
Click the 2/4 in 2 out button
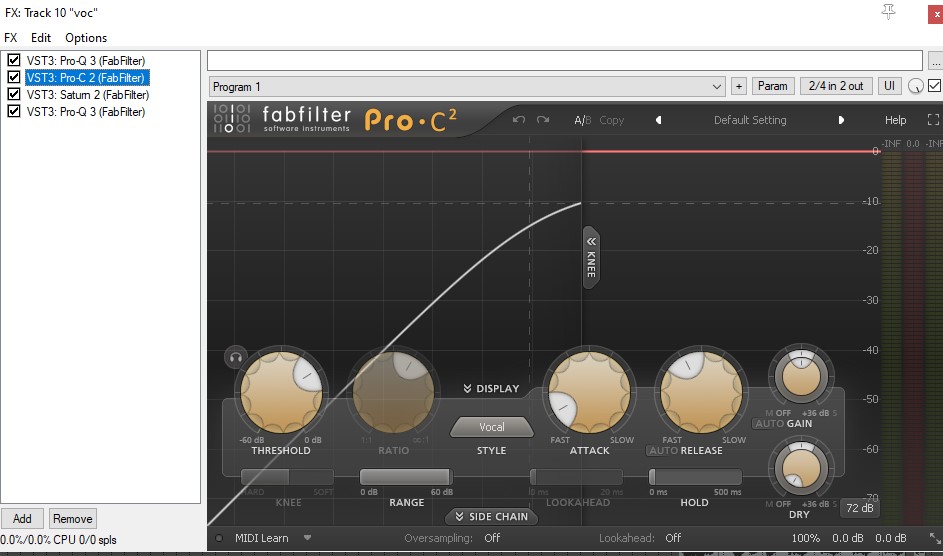point(836,86)
